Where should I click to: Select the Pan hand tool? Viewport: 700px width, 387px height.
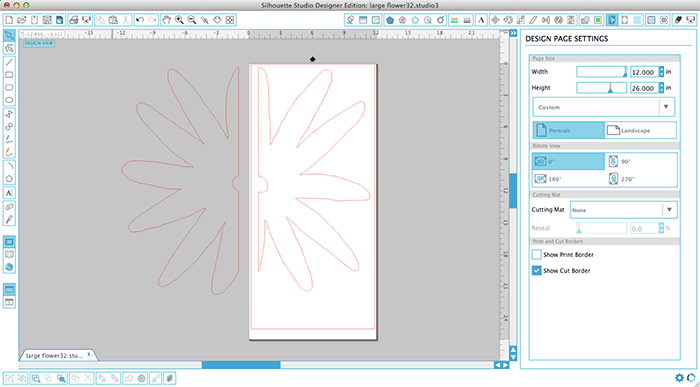click(x=167, y=20)
